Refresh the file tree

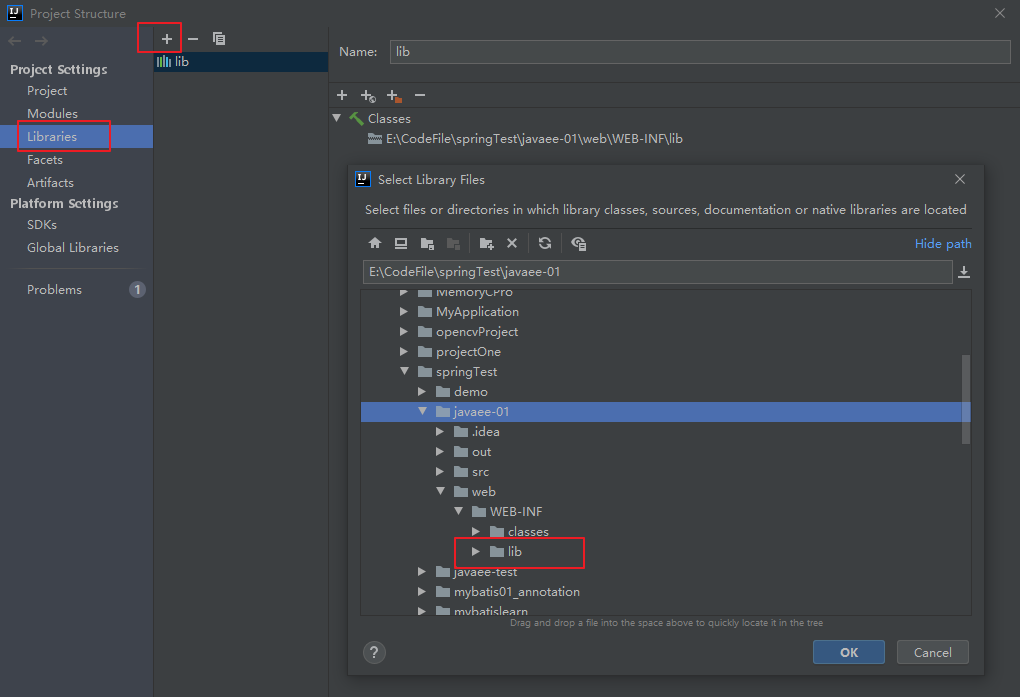click(545, 243)
